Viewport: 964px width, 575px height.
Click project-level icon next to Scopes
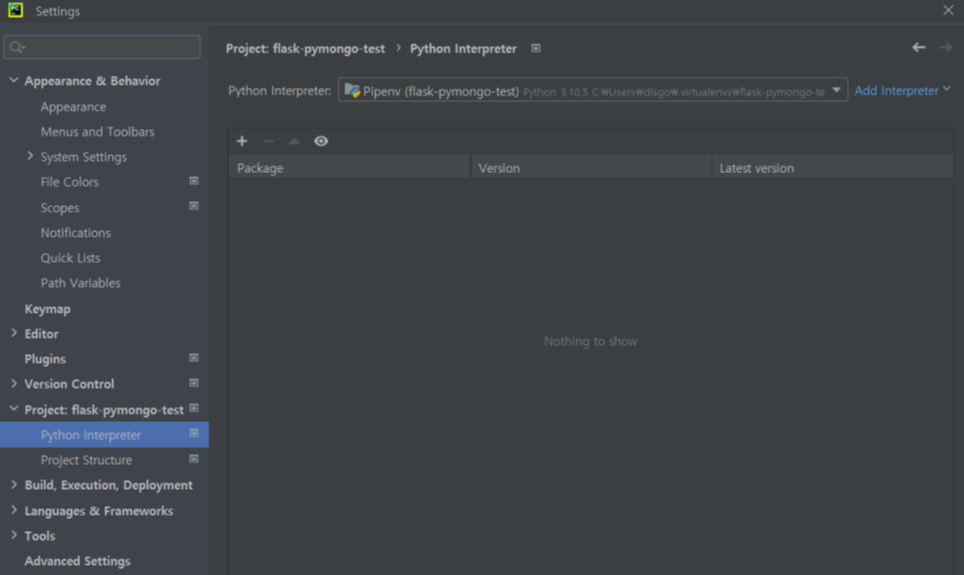click(x=194, y=206)
